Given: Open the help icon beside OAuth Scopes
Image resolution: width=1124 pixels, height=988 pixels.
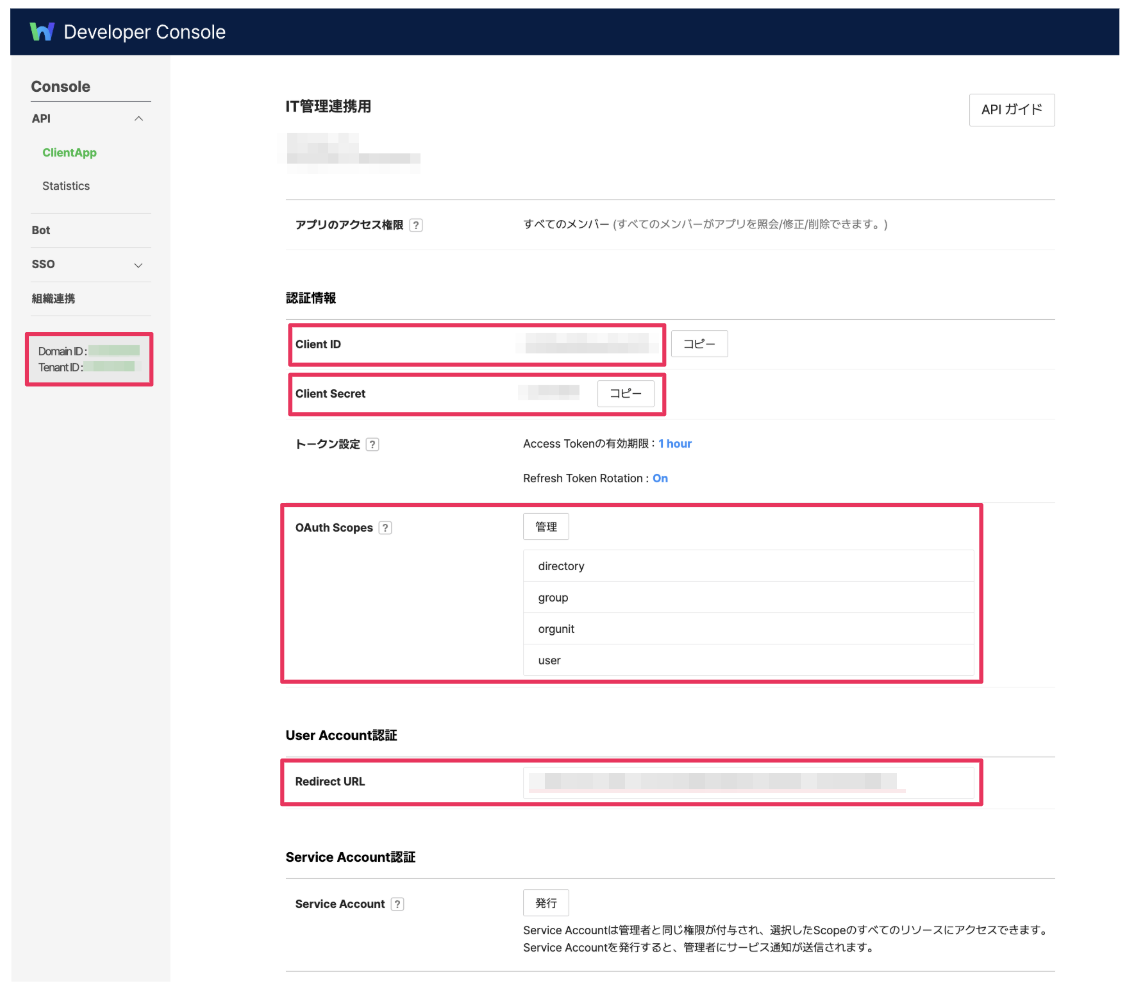Looking at the screenshot, I should tap(385, 528).
